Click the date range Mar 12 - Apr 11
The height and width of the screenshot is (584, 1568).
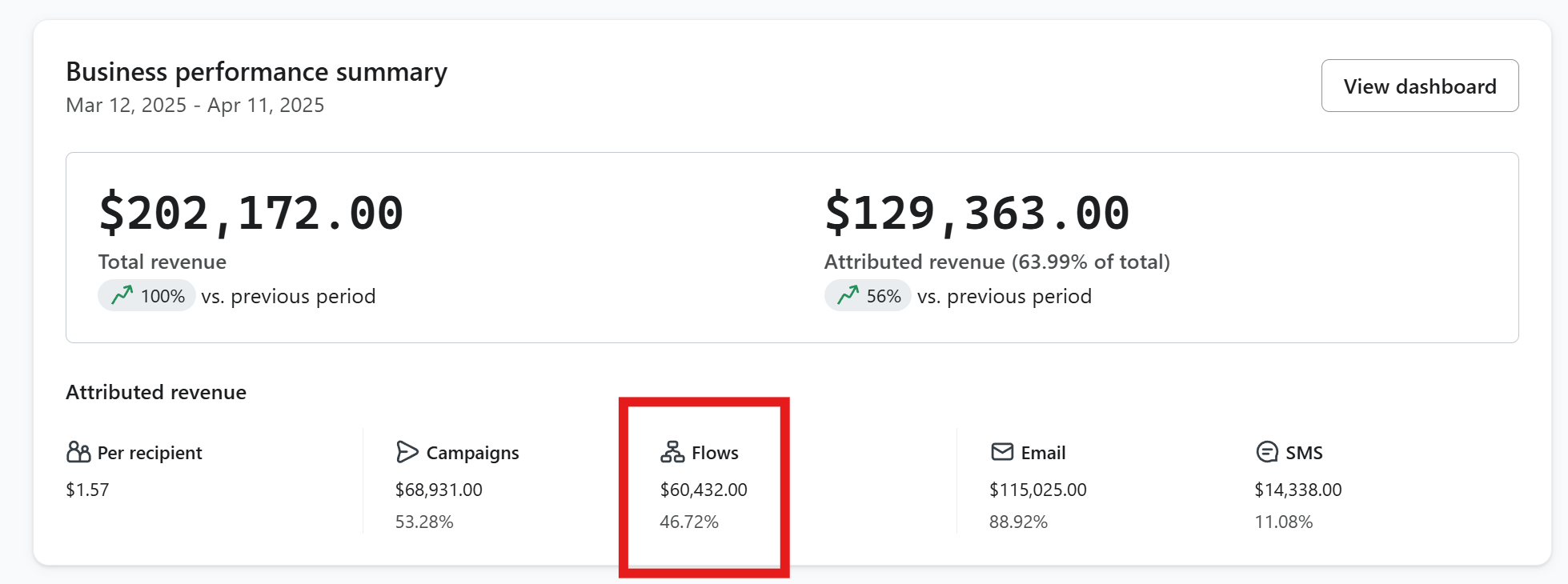tap(195, 106)
